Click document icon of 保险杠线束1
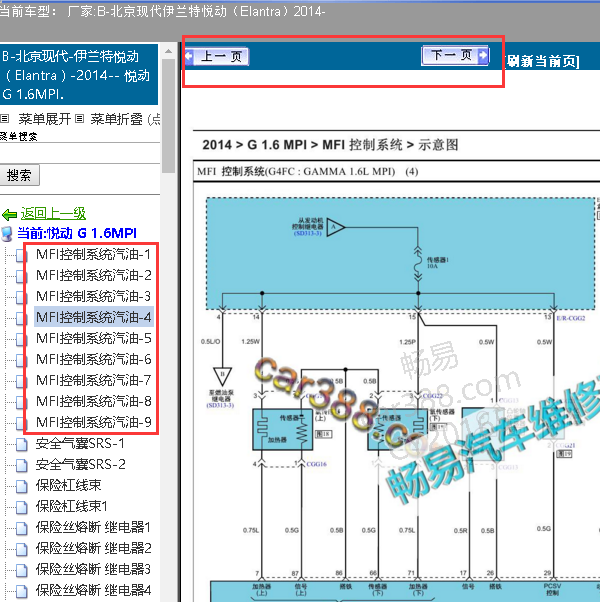This screenshot has width=600, height=602. [21, 508]
